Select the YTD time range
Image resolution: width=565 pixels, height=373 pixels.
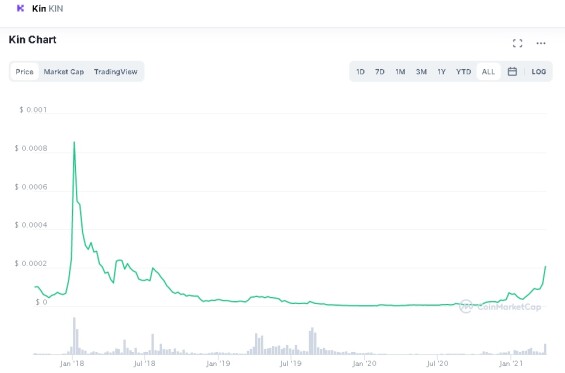pos(463,72)
